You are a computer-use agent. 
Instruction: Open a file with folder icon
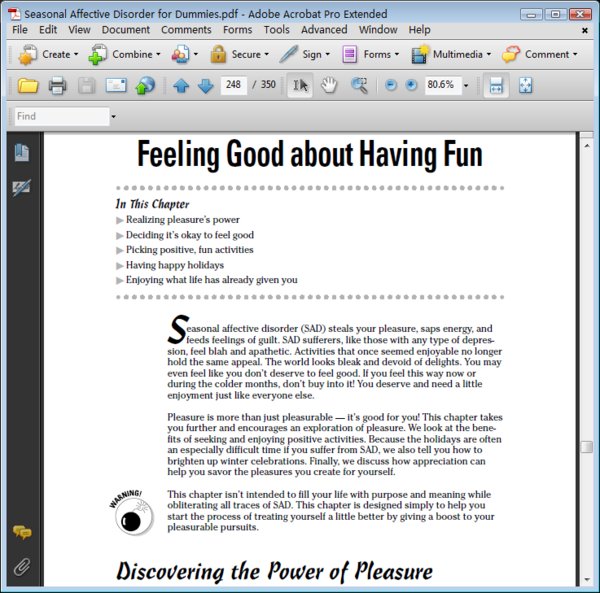click(x=28, y=85)
